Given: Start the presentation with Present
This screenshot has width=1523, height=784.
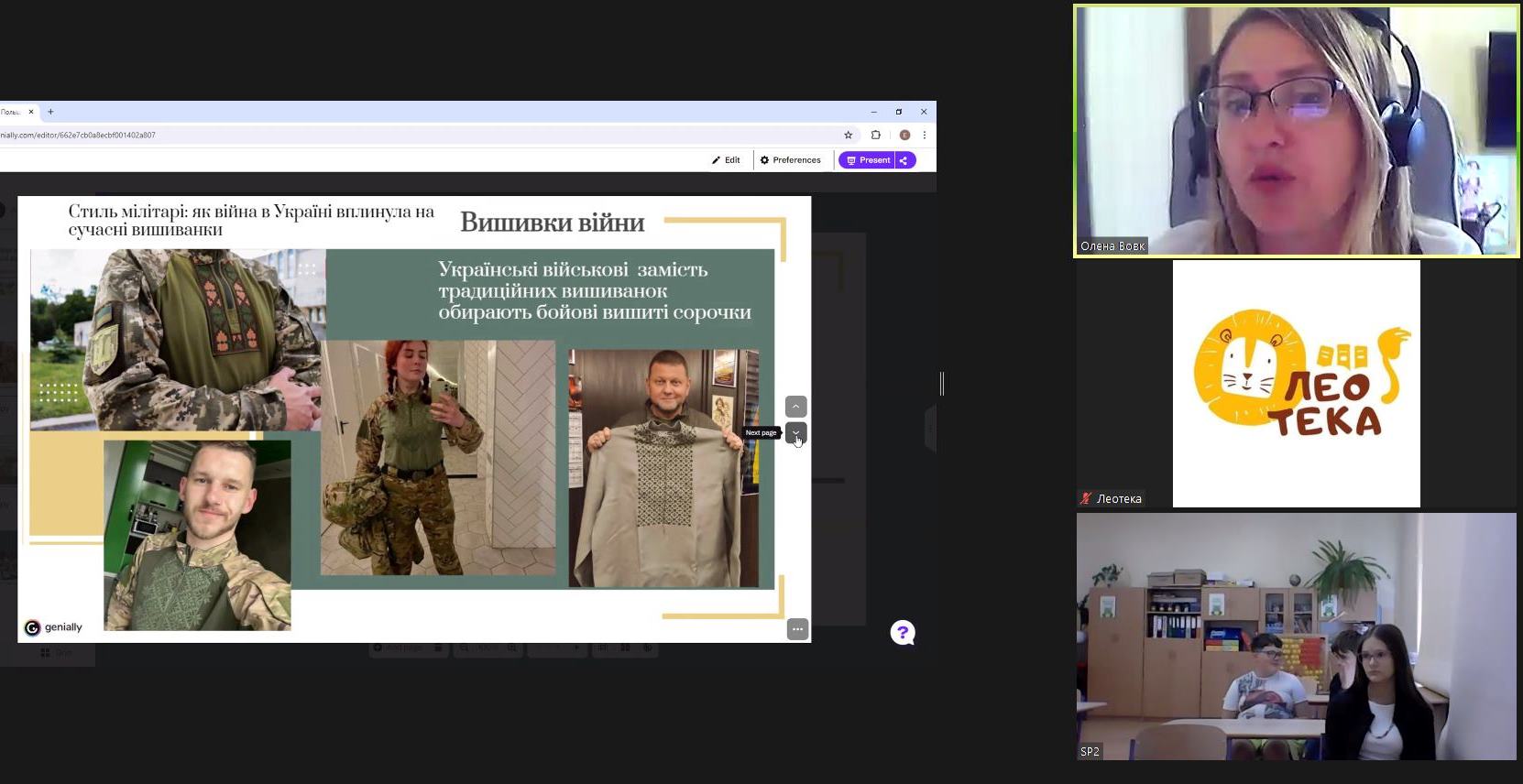Looking at the screenshot, I should click(867, 160).
